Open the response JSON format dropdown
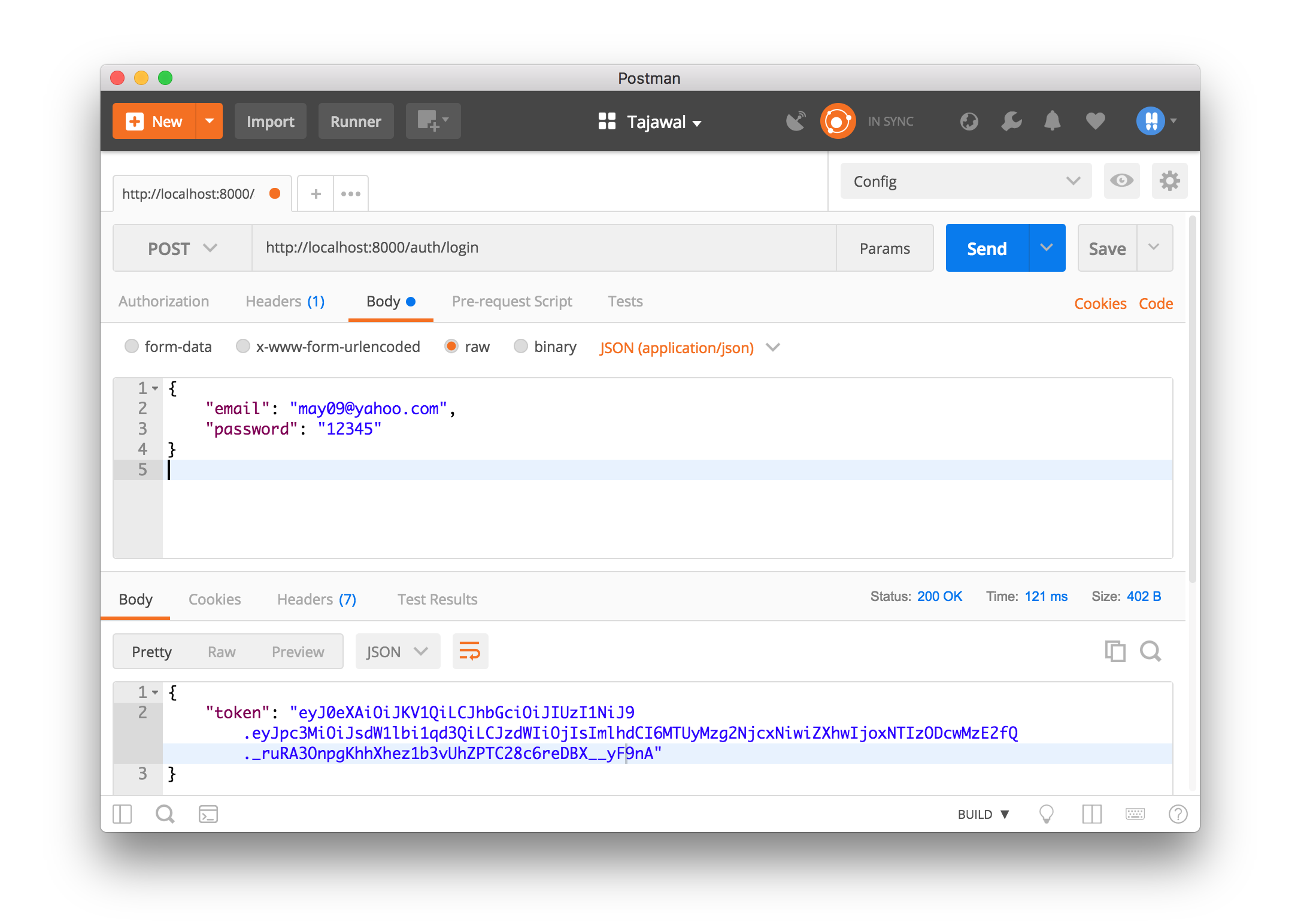This screenshot has height=923, width=1316. click(398, 651)
